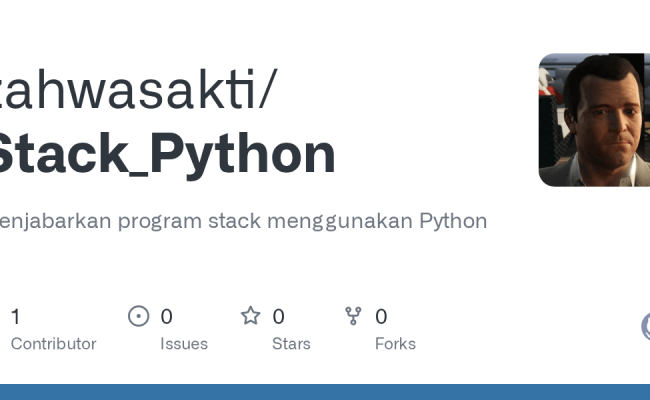Click the 'Stars' label
The image size is (650, 400).
[x=291, y=344]
